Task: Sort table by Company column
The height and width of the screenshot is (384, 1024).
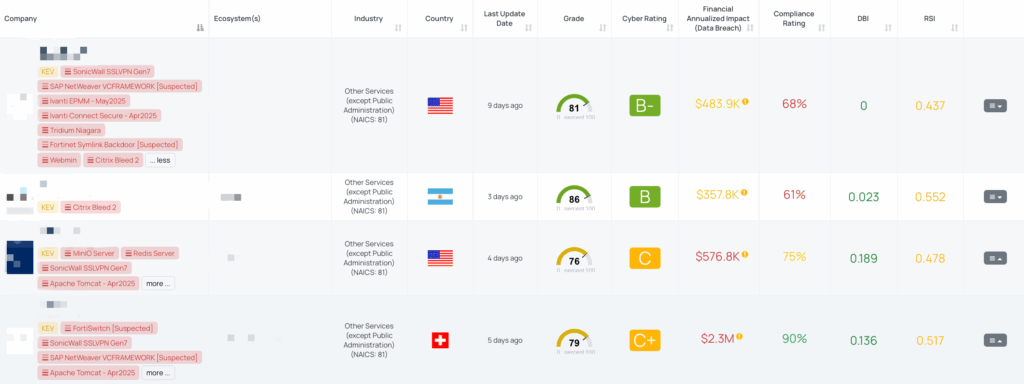Action: 200,27
